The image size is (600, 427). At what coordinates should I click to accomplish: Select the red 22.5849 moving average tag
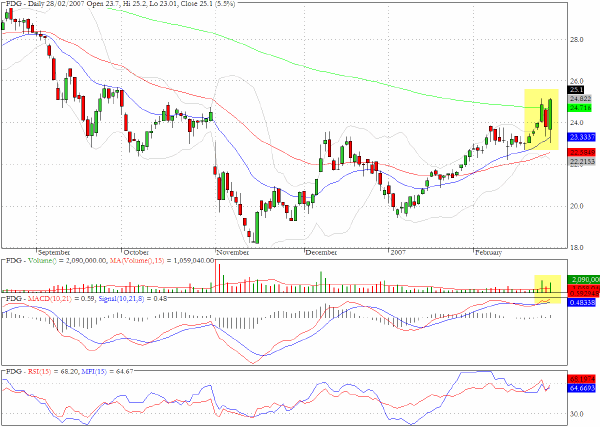point(582,153)
